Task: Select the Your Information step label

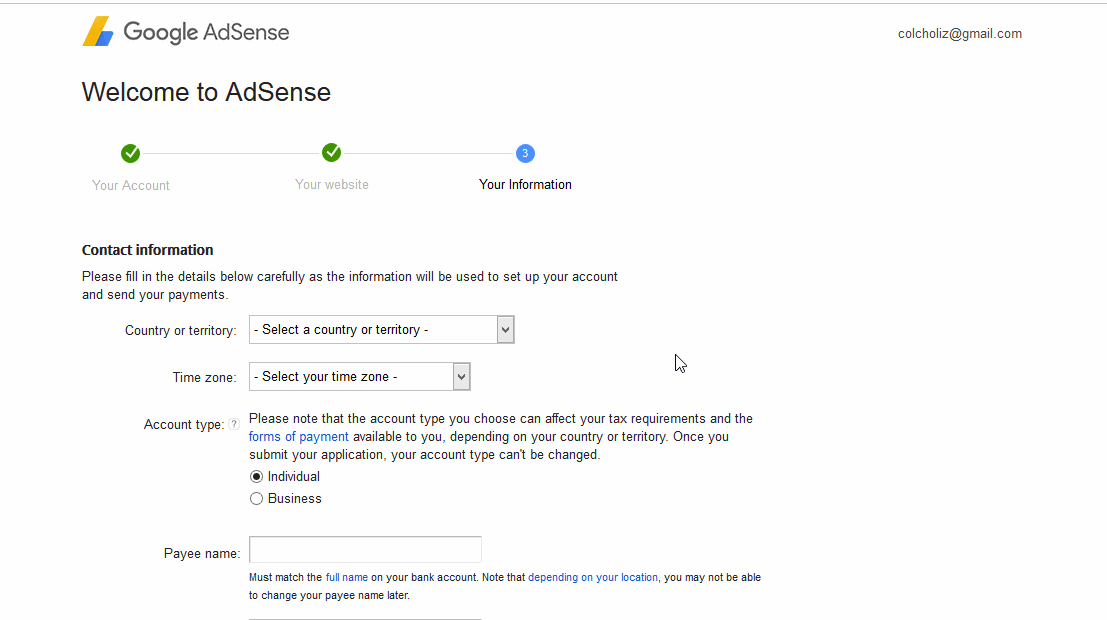Action: [525, 184]
